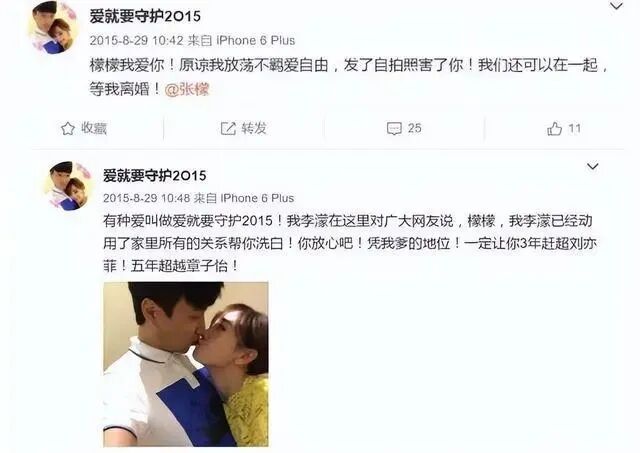Open second post's username 爱就要守护2015
640x453 pixels.
155,175
